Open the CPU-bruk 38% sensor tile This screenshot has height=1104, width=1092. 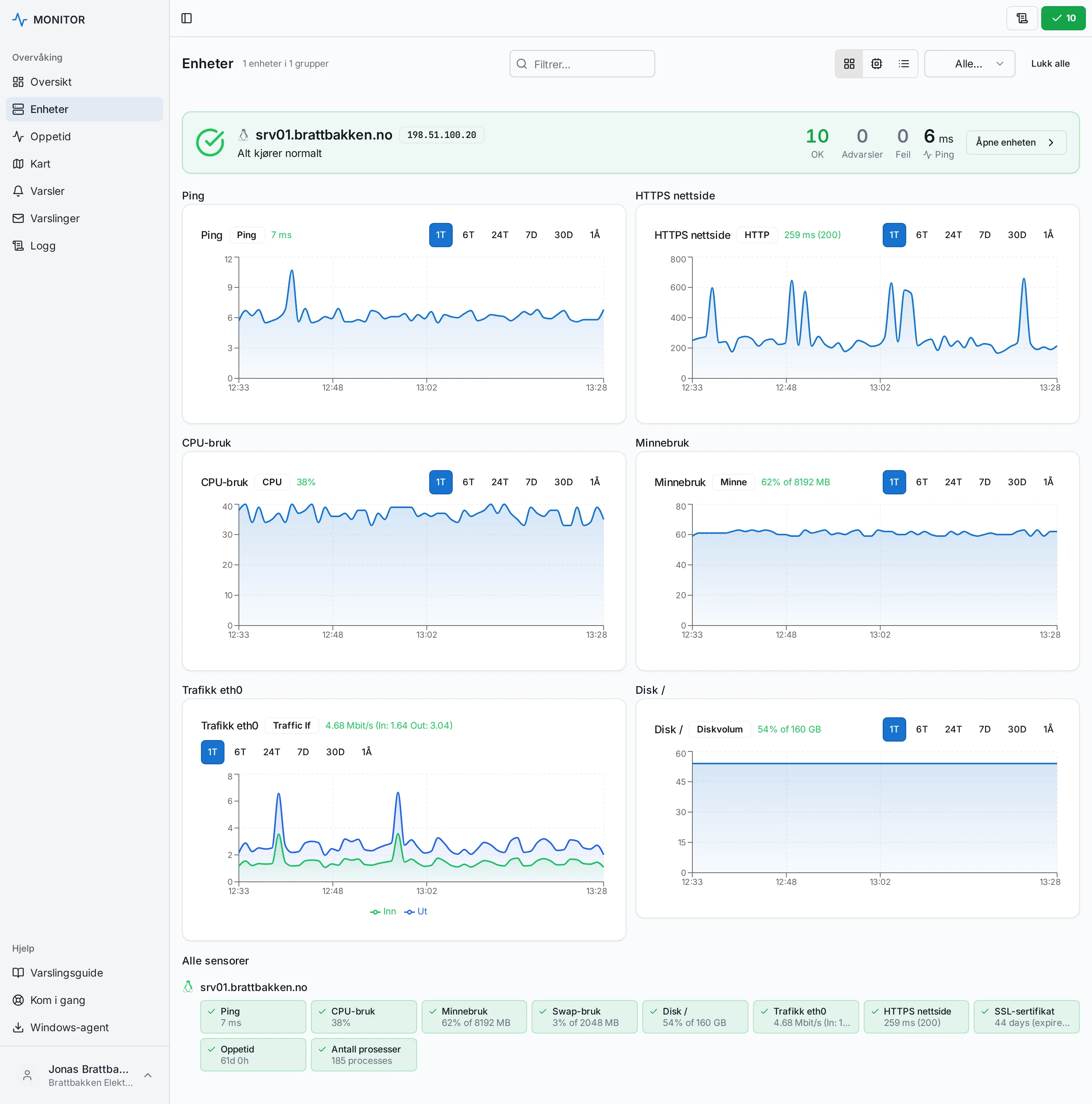click(x=363, y=1016)
